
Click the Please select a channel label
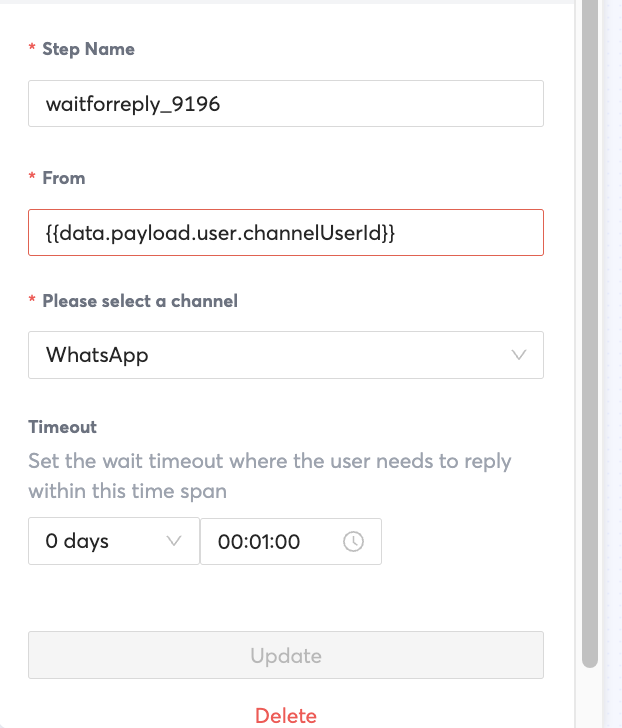click(x=140, y=300)
